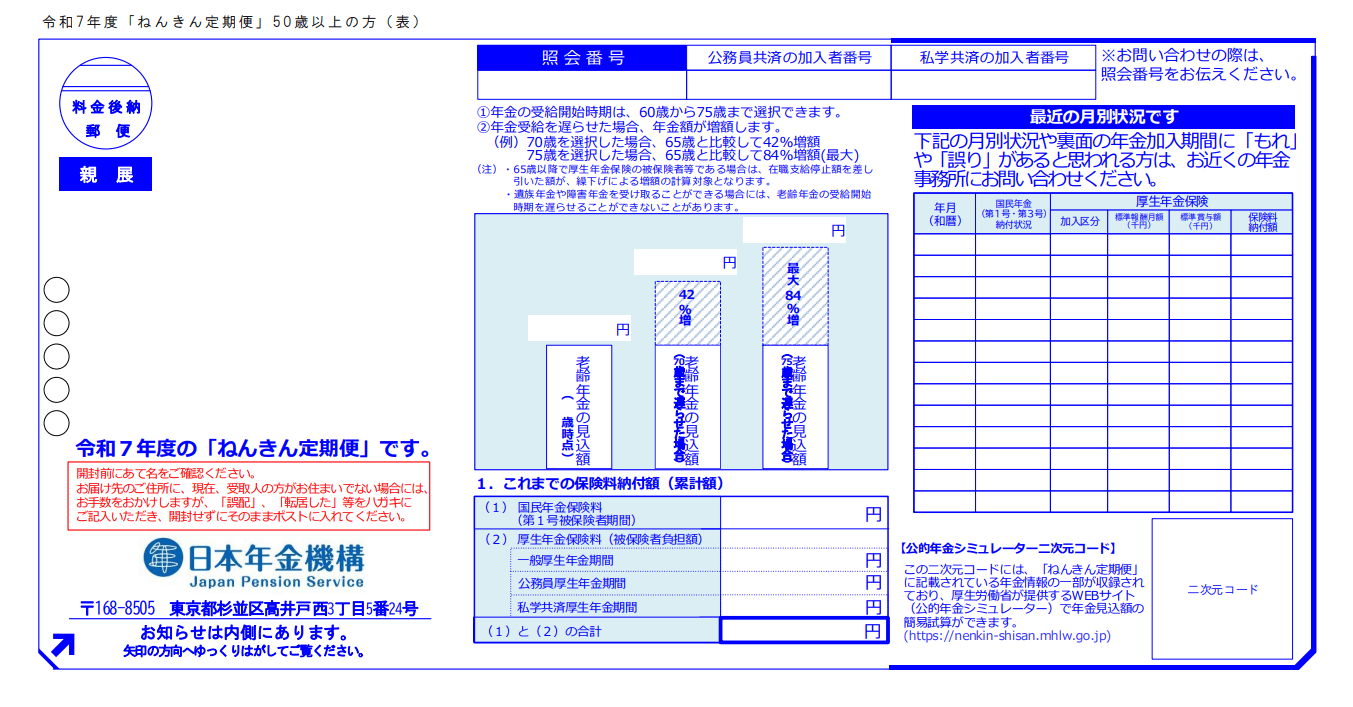This screenshot has height=707, width=1353.
Task: Click the empty cell under 私学共済の加入者番号
Action: (x=993, y=84)
